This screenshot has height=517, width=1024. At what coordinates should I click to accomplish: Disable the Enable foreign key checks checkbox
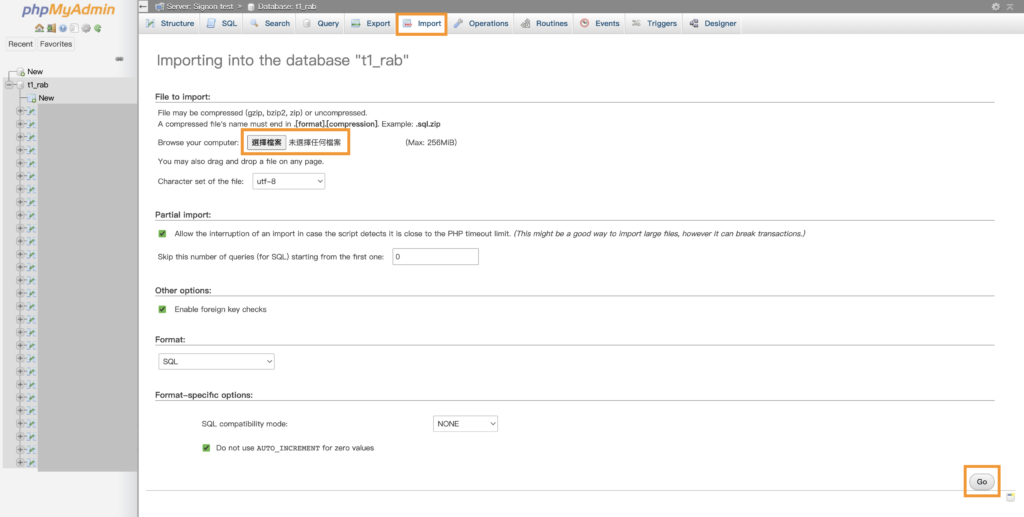pos(162,309)
